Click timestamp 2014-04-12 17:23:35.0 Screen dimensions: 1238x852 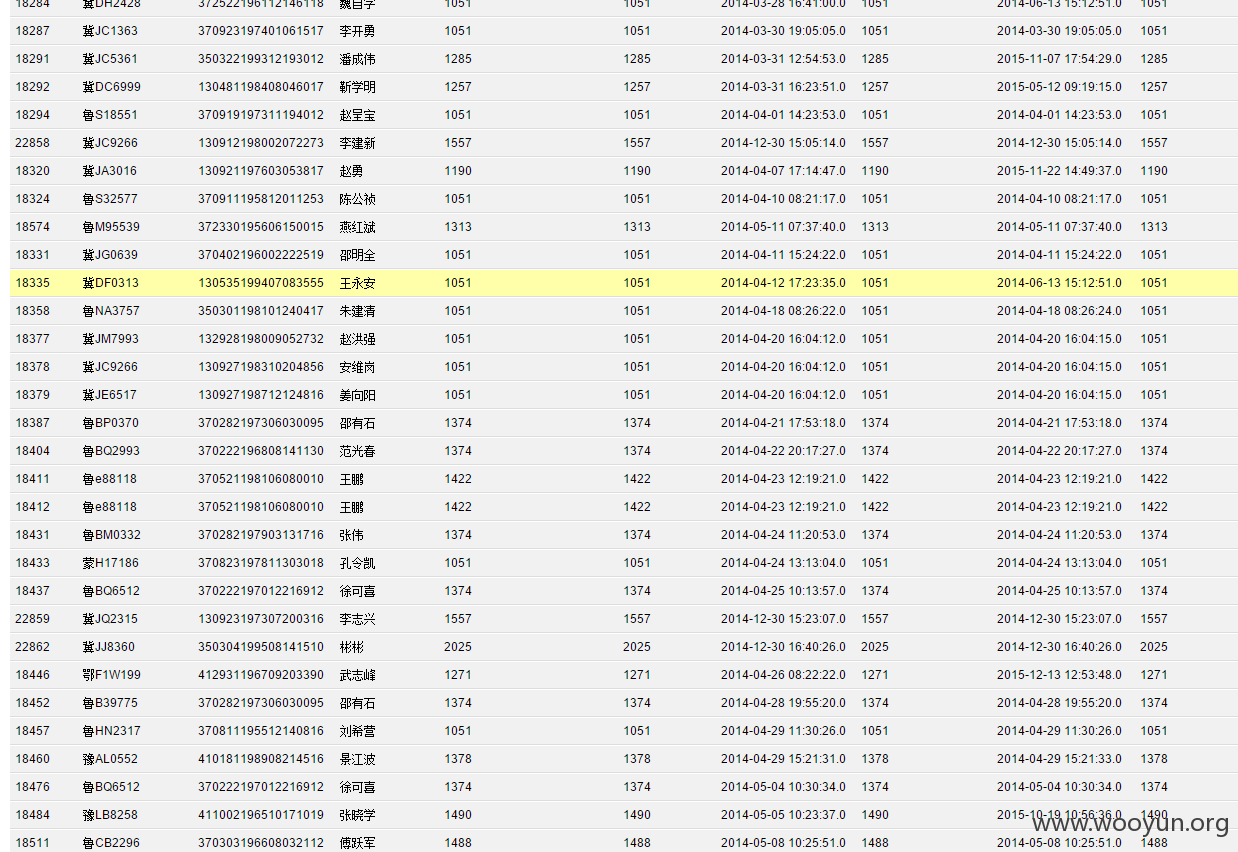(x=783, y=283)
